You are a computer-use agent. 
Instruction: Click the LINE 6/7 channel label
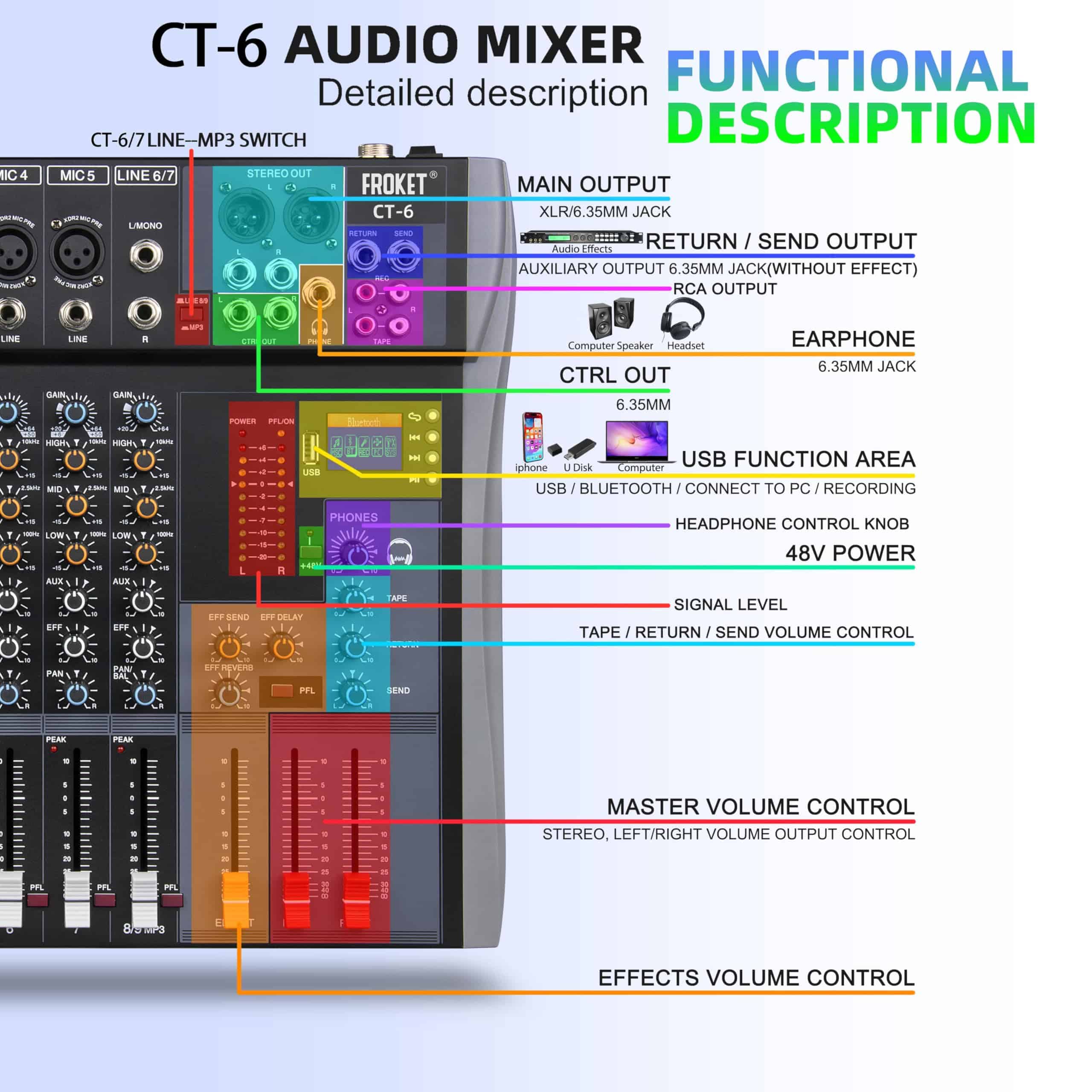pos(145,176)
